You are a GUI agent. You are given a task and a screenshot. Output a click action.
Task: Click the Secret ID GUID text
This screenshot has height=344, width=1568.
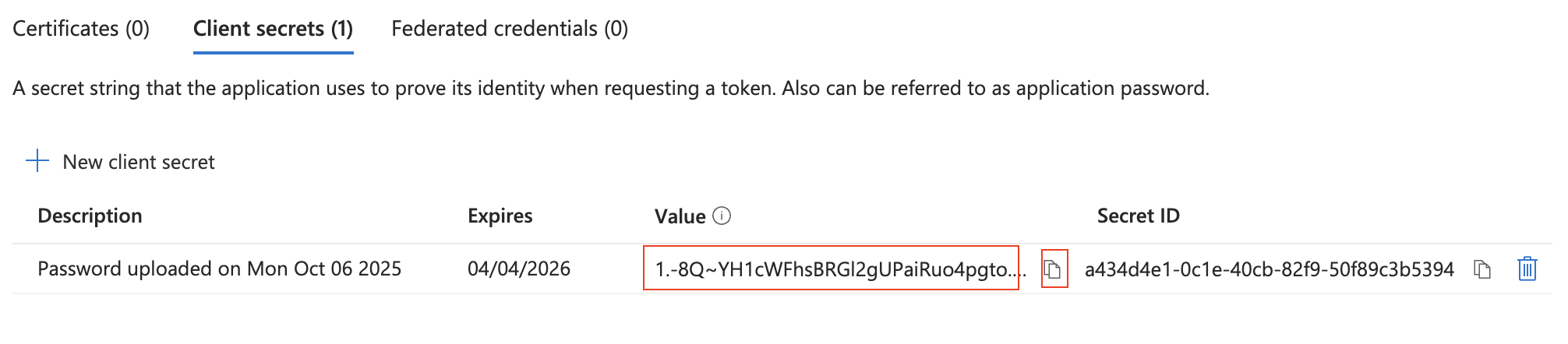point(1269,269)
